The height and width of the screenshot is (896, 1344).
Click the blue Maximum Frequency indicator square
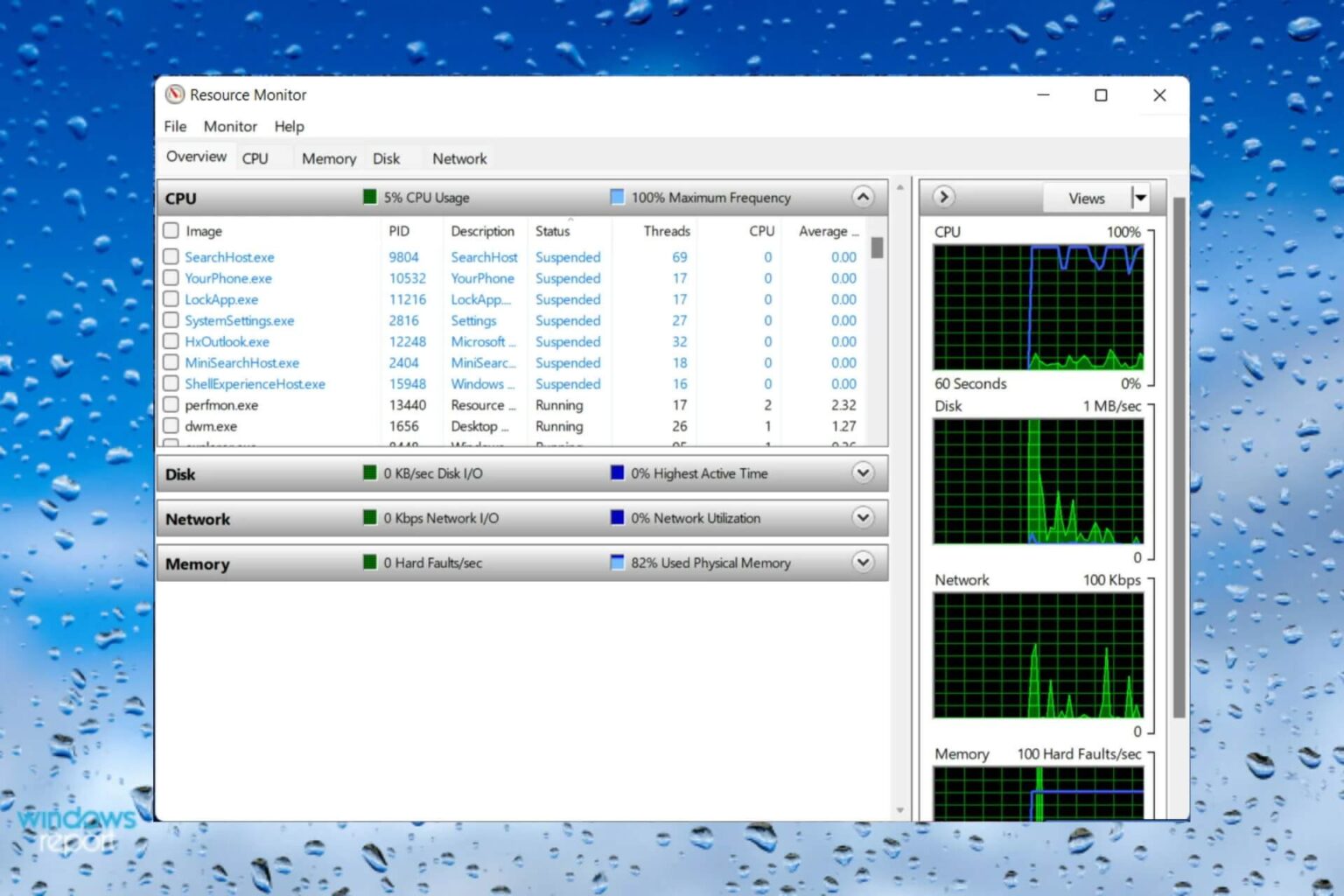coord(618,197)
